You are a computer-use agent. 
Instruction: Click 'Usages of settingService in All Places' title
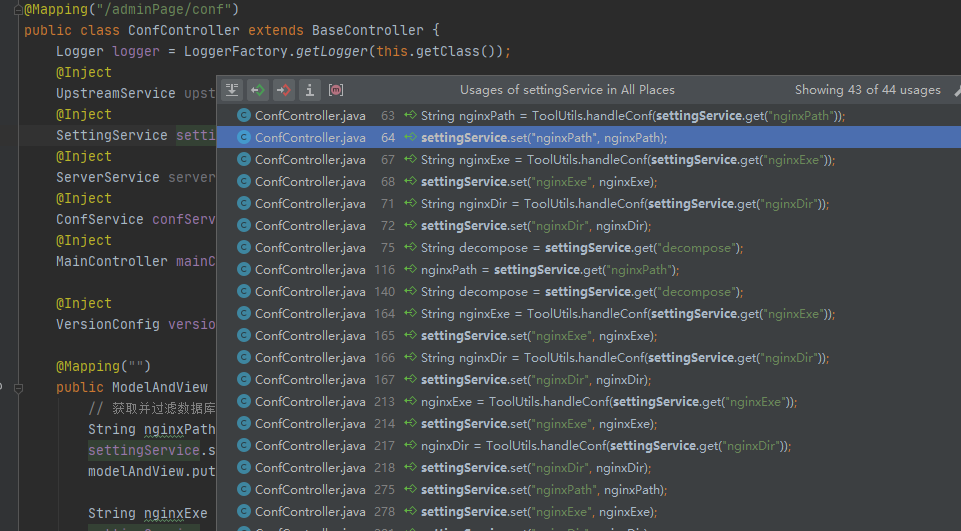coord(568,90)
